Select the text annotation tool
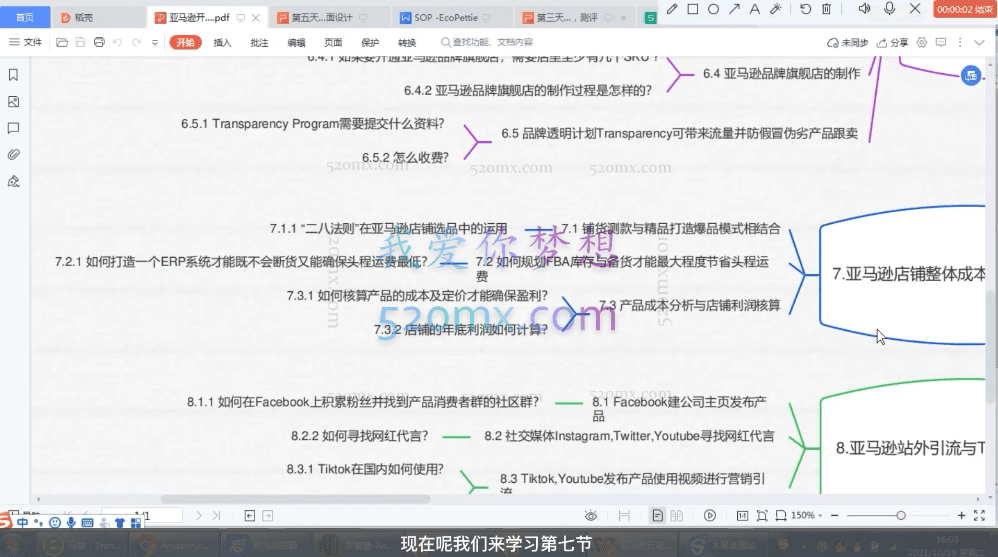This screenshot has height=557, width=998. click(754, 9)
